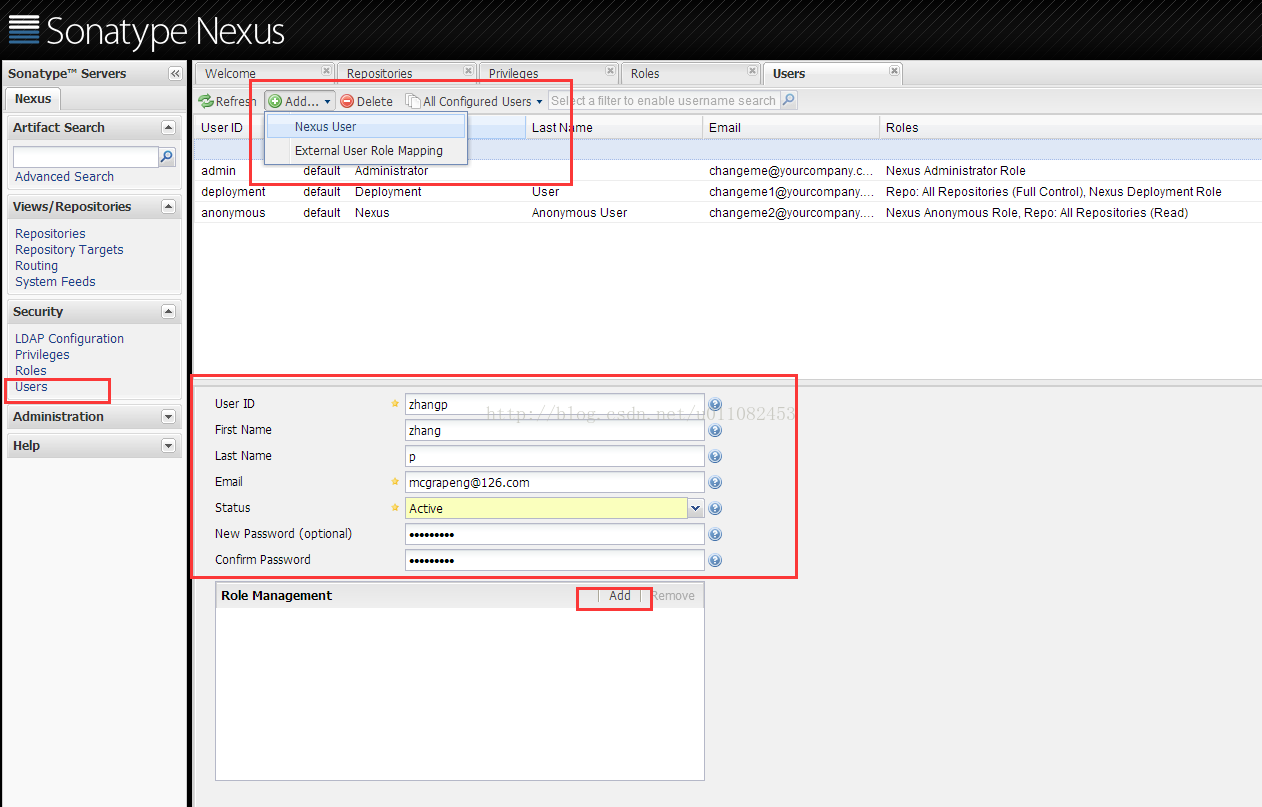Open help icon next to First Name
This screenshot has height=807, width=1262.
[x=715, y=430]
